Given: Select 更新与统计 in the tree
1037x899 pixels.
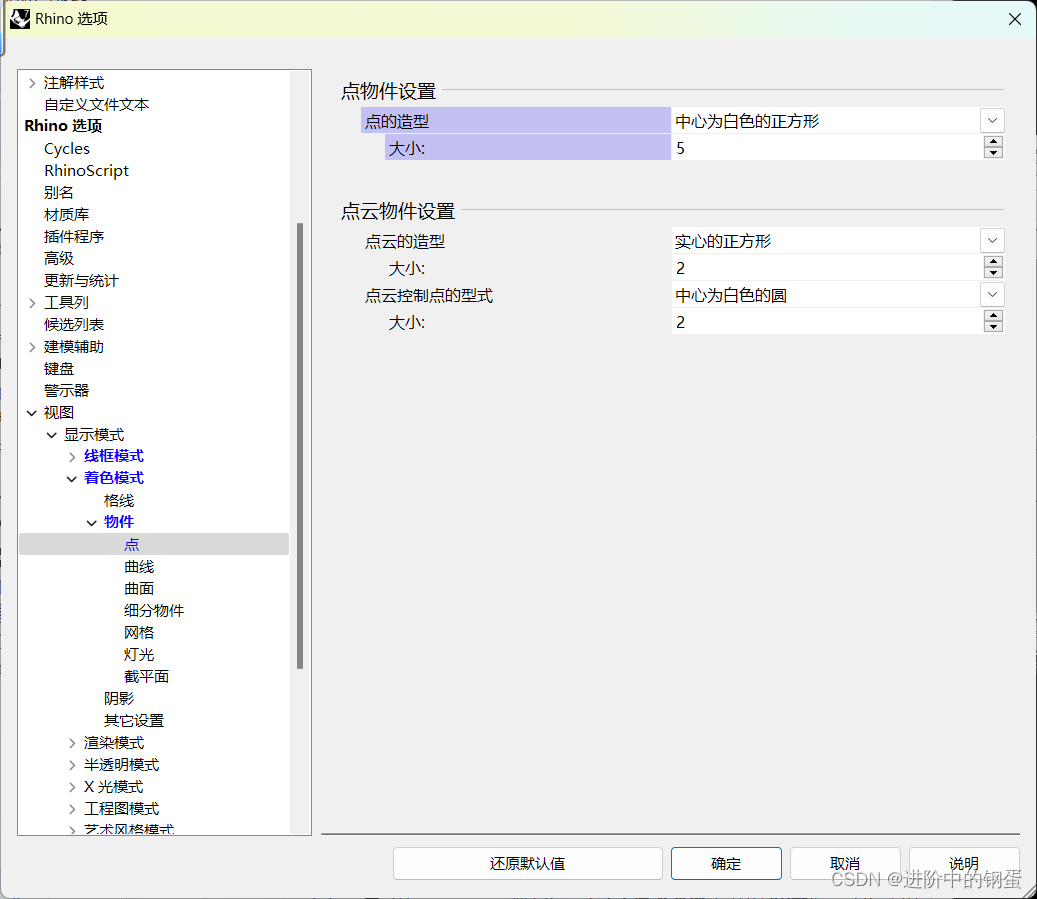Looking at the screenshot, I should tap(81, 280).
